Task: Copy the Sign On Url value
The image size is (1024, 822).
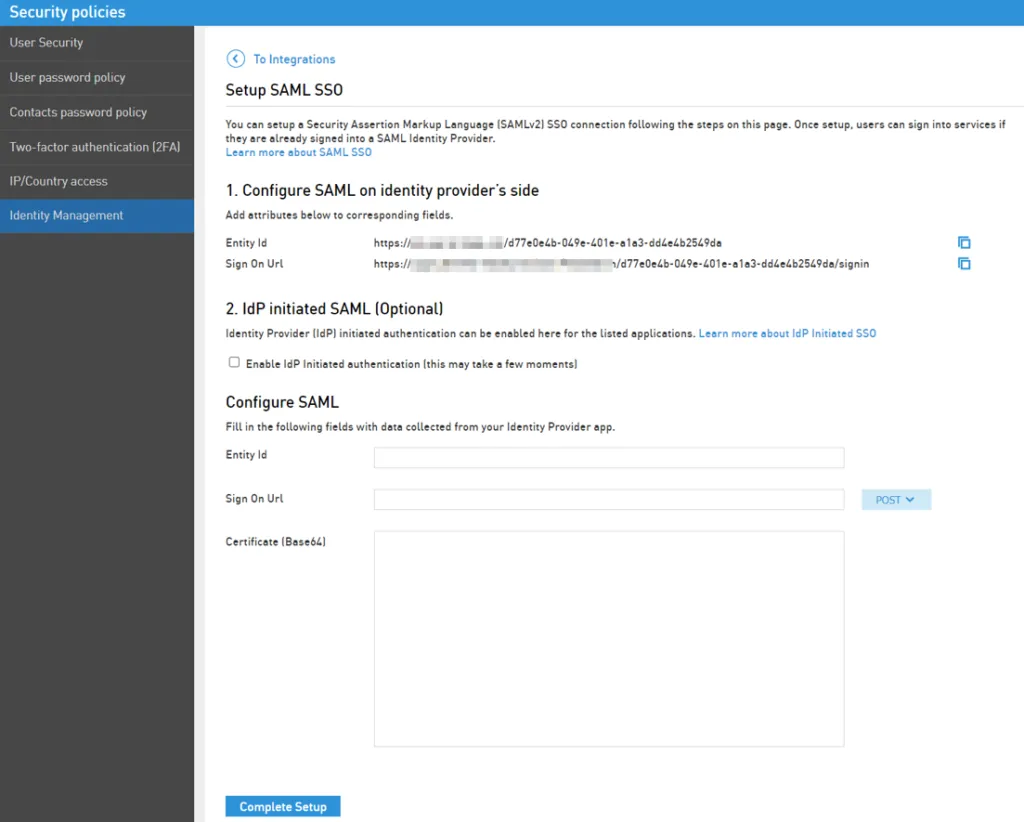Action: coord(964,264)
